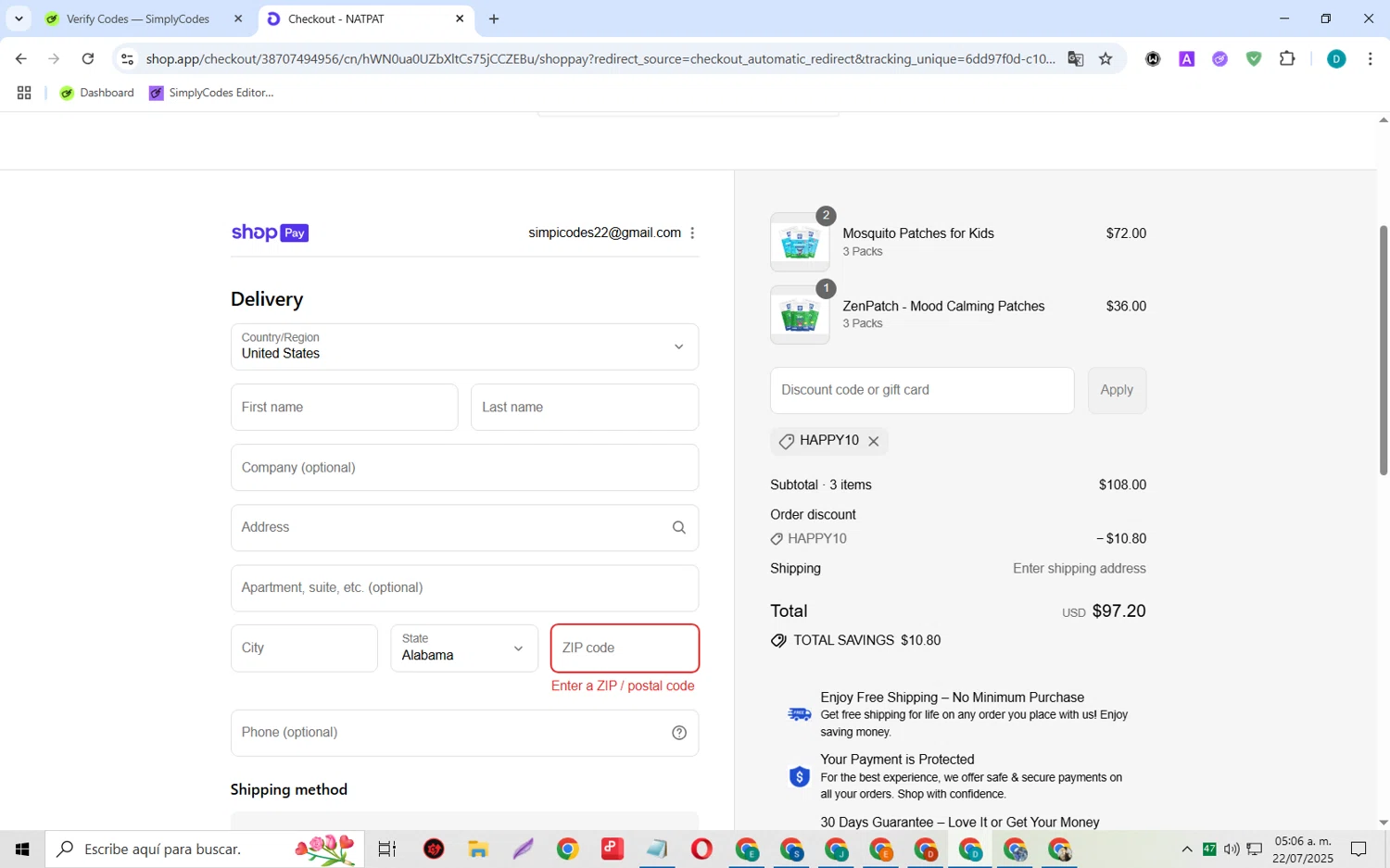Click the SimplyCodes purple tag extension icon
This screenshot has height=868, width=1390.
1219,59
